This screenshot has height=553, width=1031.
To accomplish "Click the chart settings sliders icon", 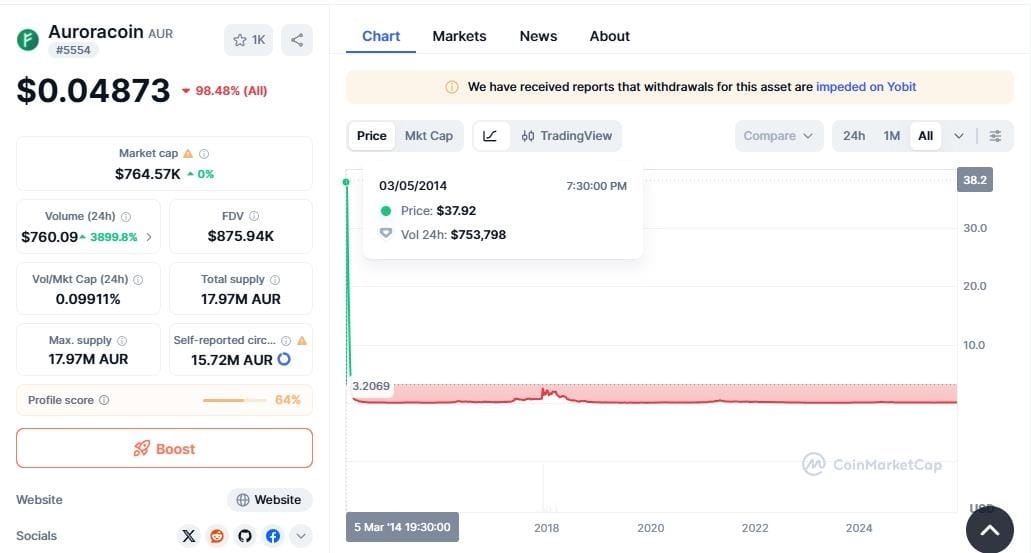I will [995, 136].
